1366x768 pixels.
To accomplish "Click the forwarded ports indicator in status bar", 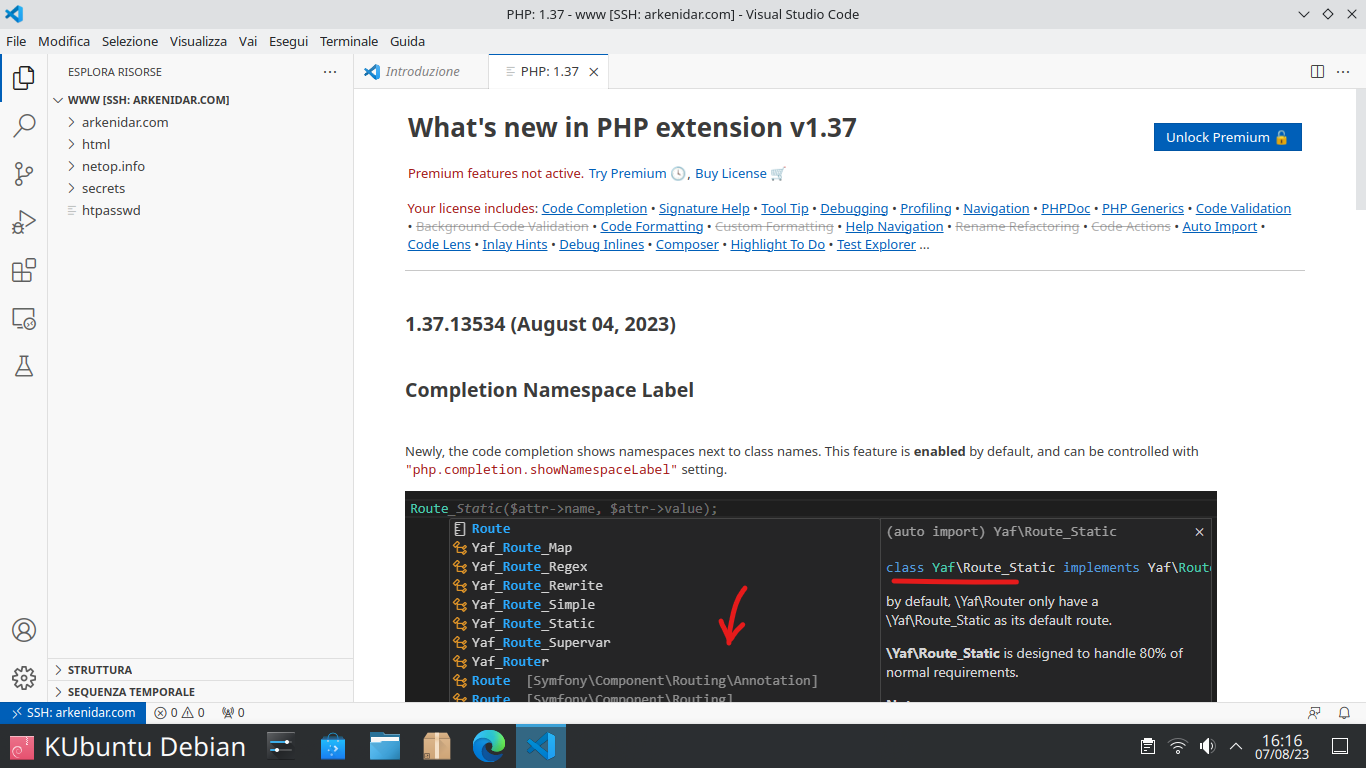I will click(233, 713).
